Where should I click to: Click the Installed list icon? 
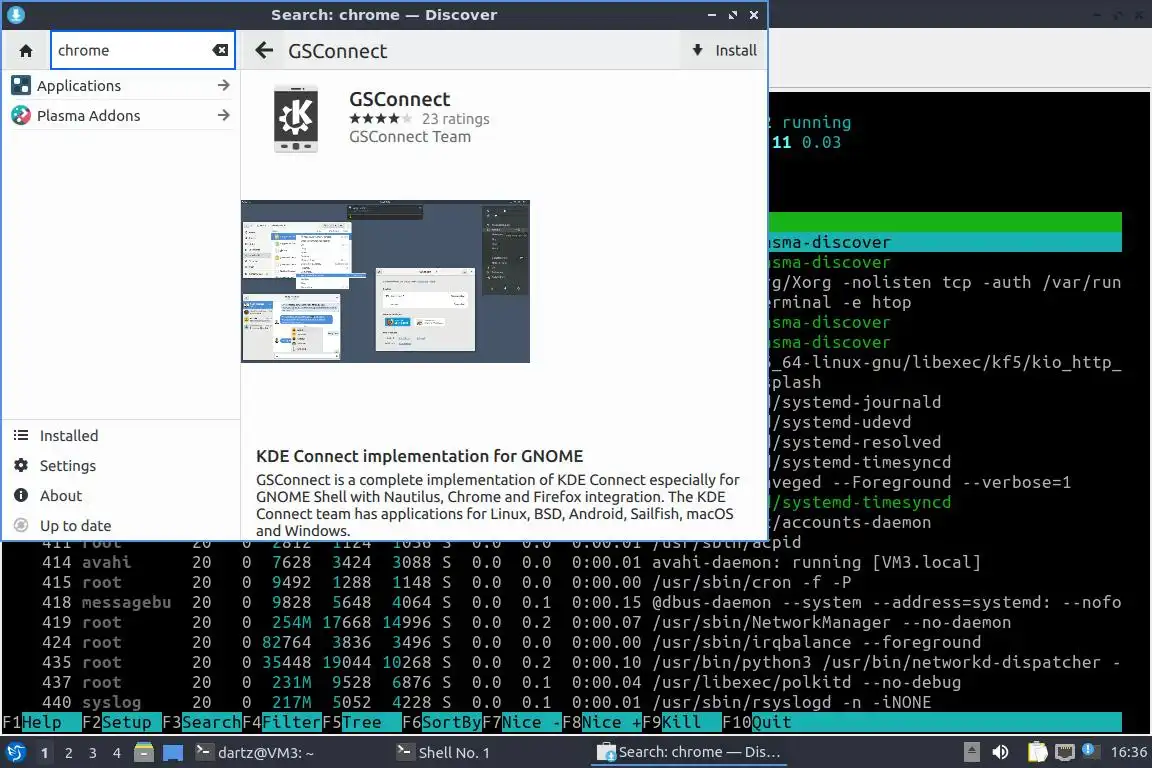21,435
